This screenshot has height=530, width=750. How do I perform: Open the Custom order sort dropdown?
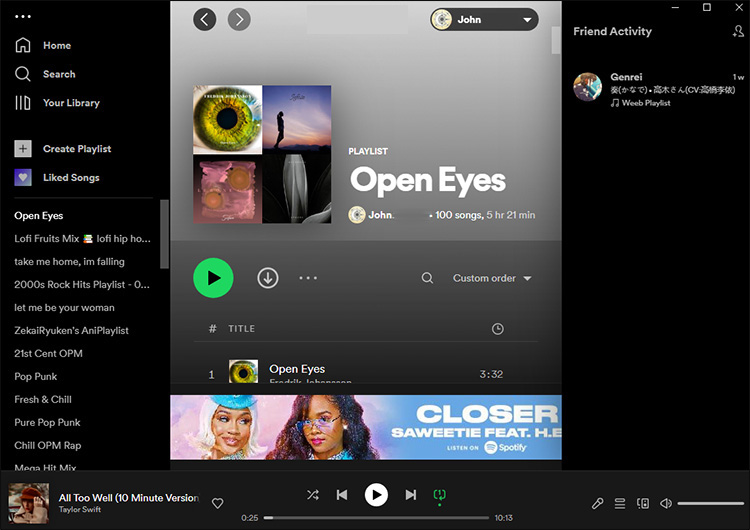[x=492, y=278]
